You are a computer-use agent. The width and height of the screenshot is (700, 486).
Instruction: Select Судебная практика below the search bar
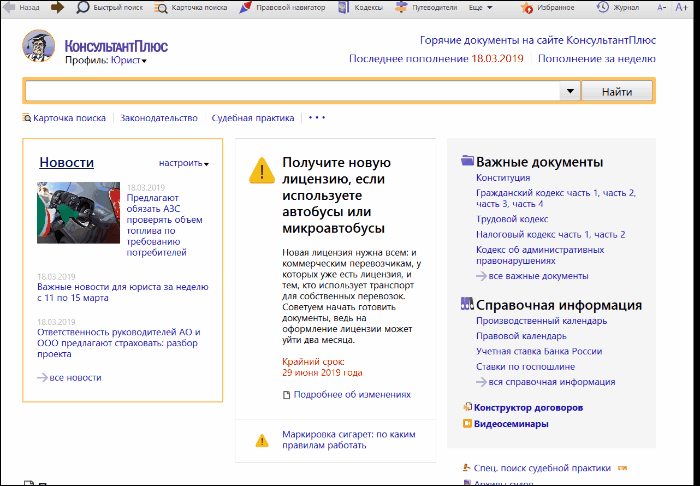coord(253,118)
